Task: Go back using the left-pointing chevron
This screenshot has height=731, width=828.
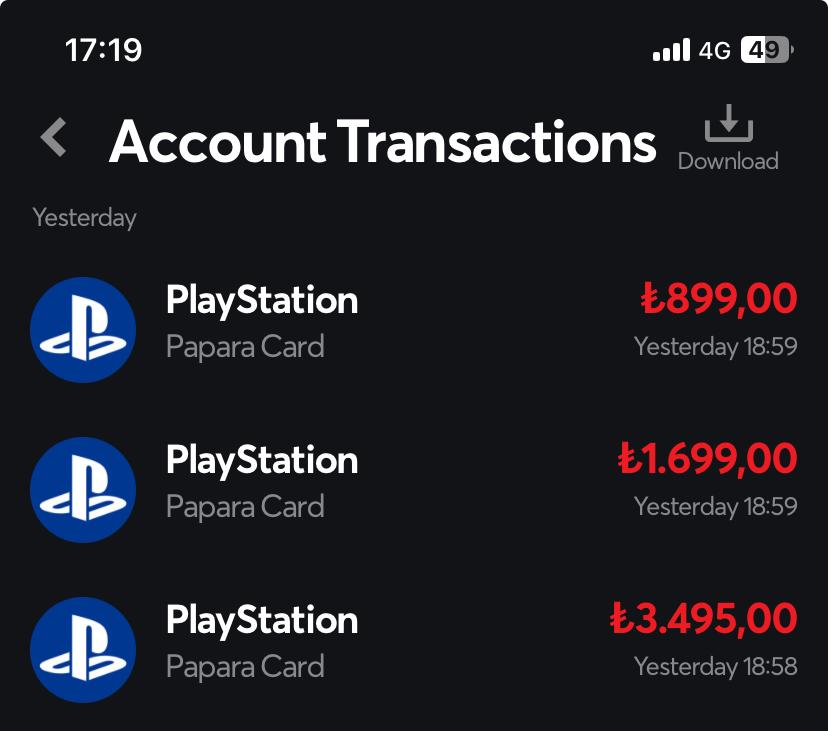Action: 52,138
